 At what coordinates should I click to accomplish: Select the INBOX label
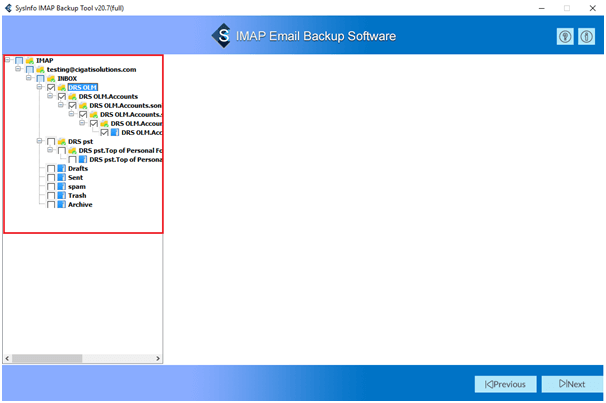pyautogui.click(x=67, y=78)
